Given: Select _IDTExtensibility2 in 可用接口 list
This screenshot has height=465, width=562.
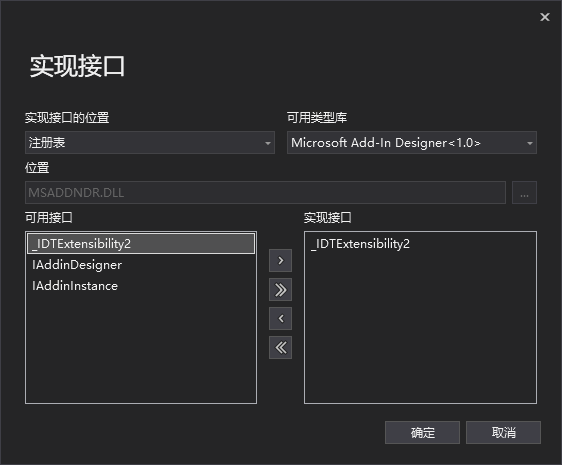Looking at the screenshot, I should click(x=141, y=243).
